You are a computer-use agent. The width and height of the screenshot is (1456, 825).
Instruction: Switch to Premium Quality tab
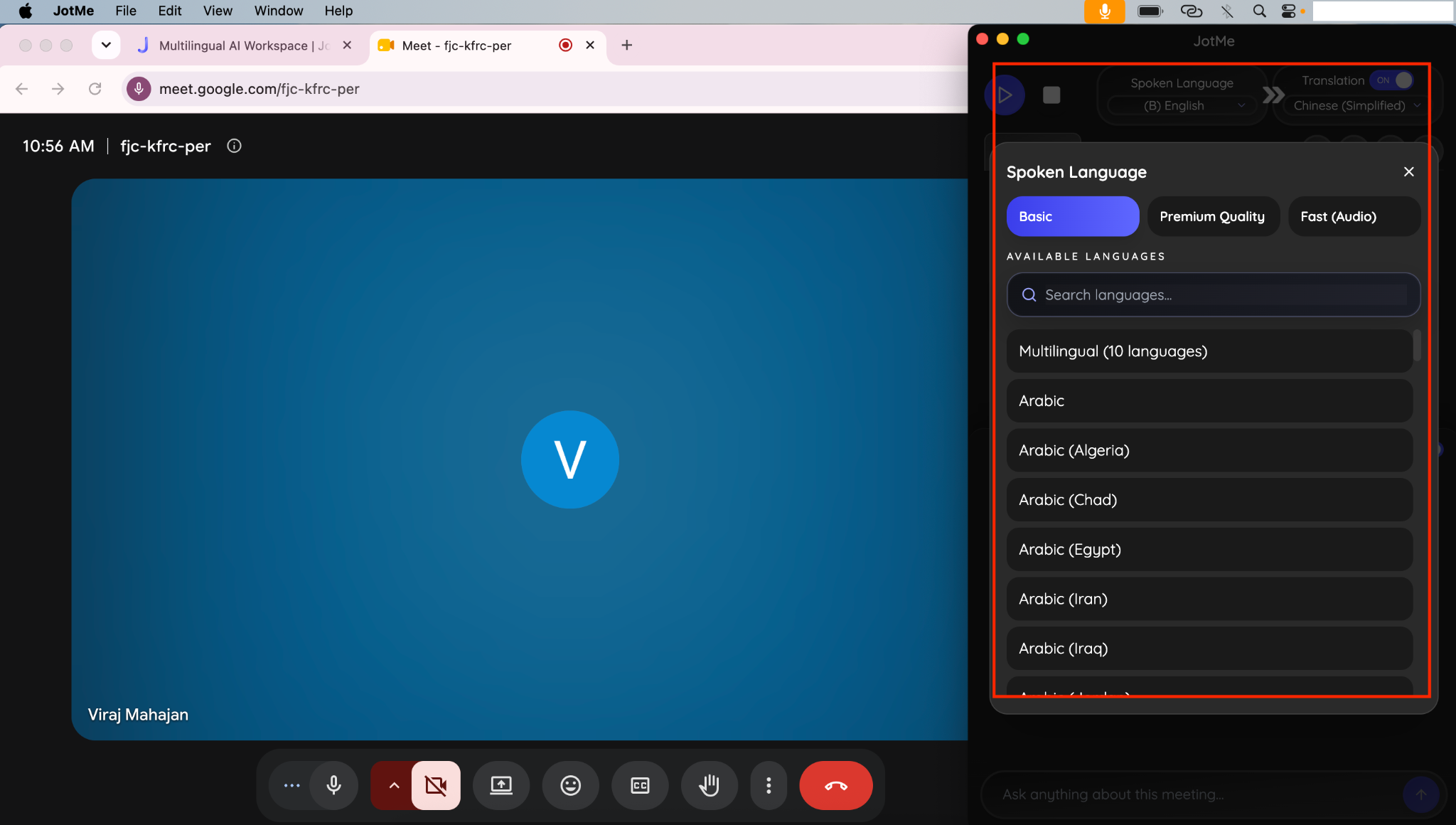[x=1213, y=216]
